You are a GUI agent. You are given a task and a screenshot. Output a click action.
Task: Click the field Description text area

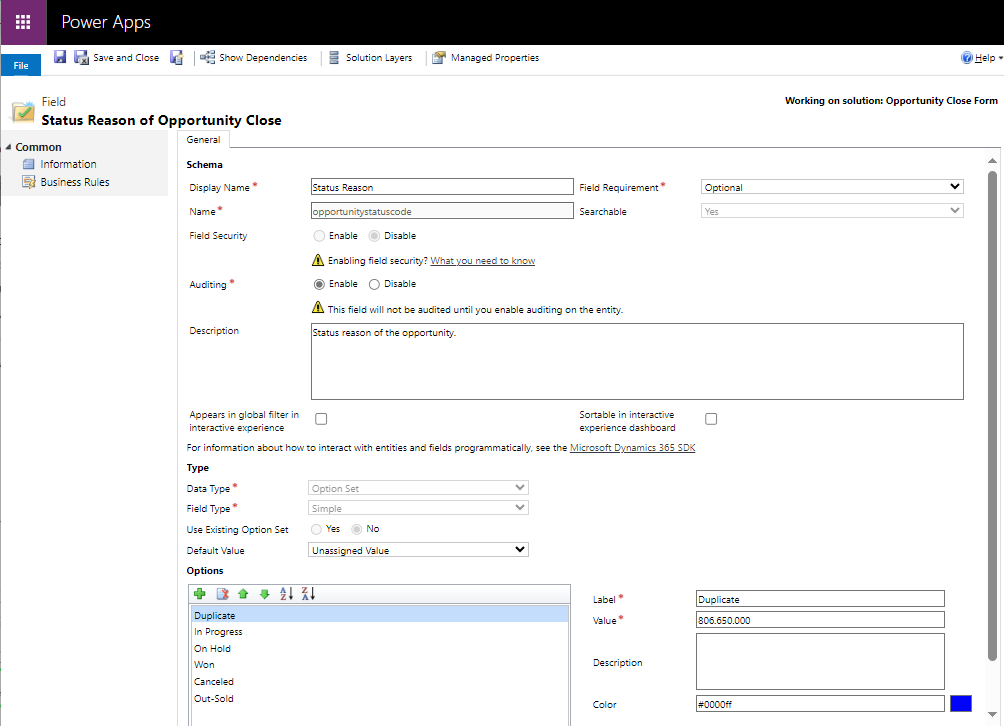point(637,361)
